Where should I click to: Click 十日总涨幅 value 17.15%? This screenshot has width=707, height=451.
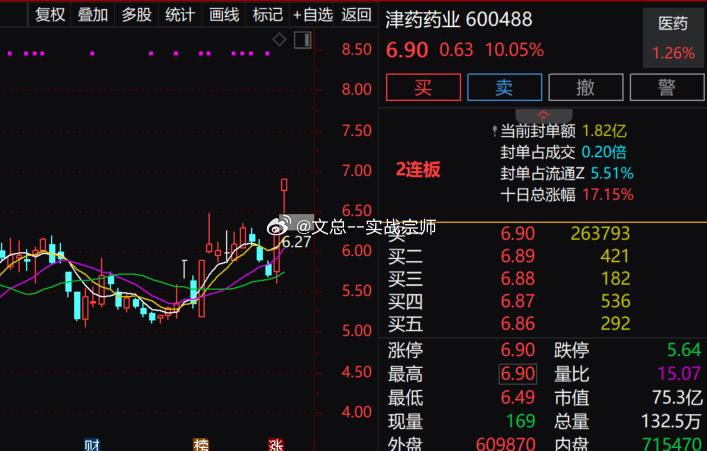pos(608,195)
